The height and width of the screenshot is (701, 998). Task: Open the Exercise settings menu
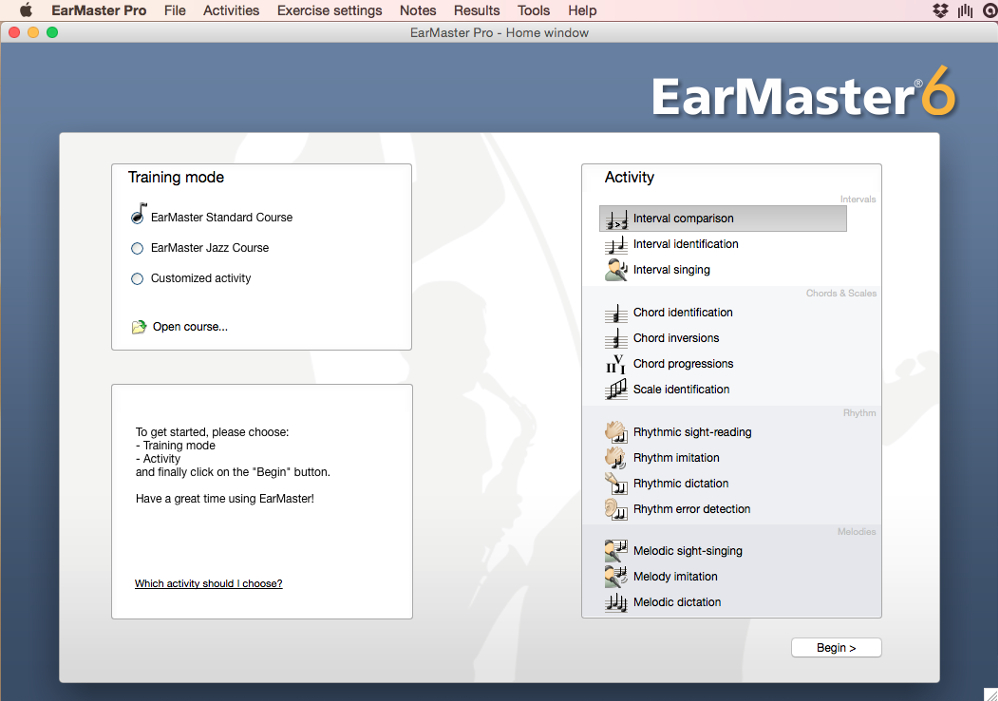point(329,10)
